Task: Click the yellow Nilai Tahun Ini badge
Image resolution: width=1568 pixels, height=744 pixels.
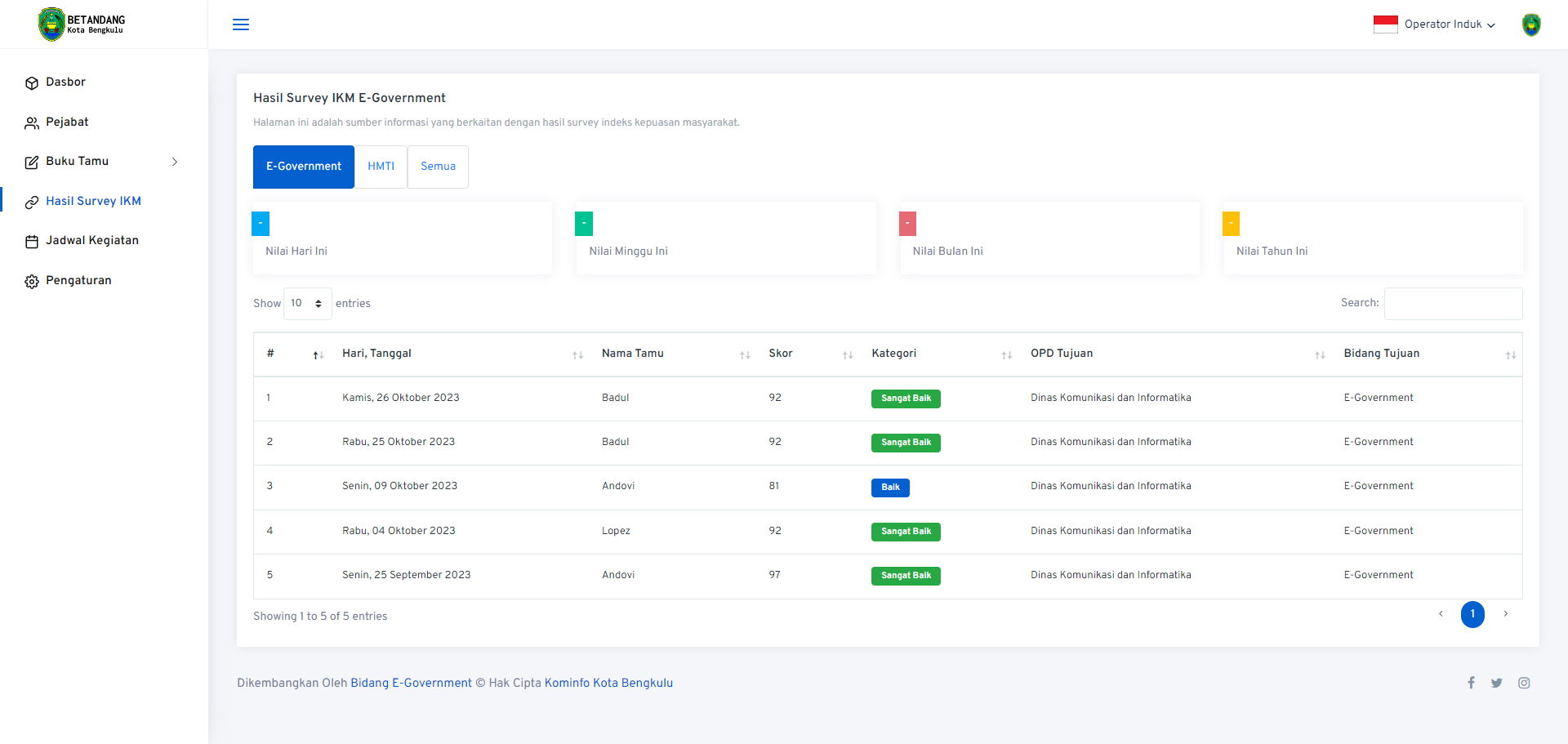Action: click(x=1231, y=223)
